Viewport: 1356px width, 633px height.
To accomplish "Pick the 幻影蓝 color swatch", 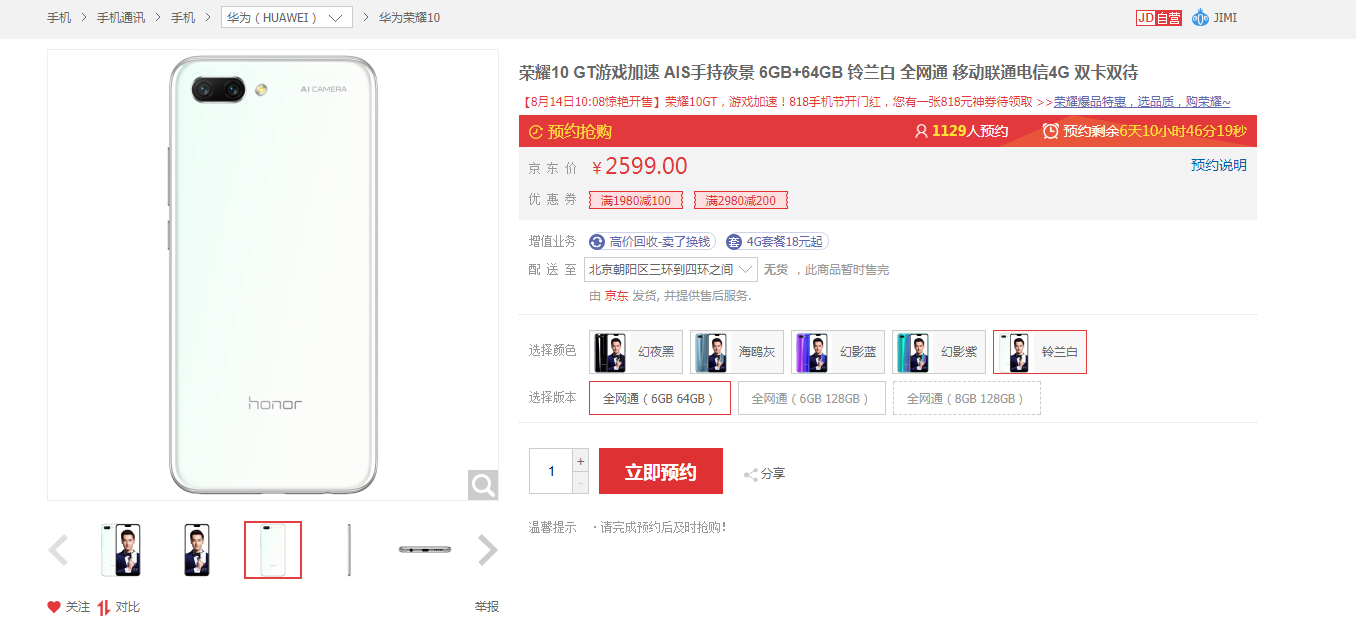I will pos(838,352).
